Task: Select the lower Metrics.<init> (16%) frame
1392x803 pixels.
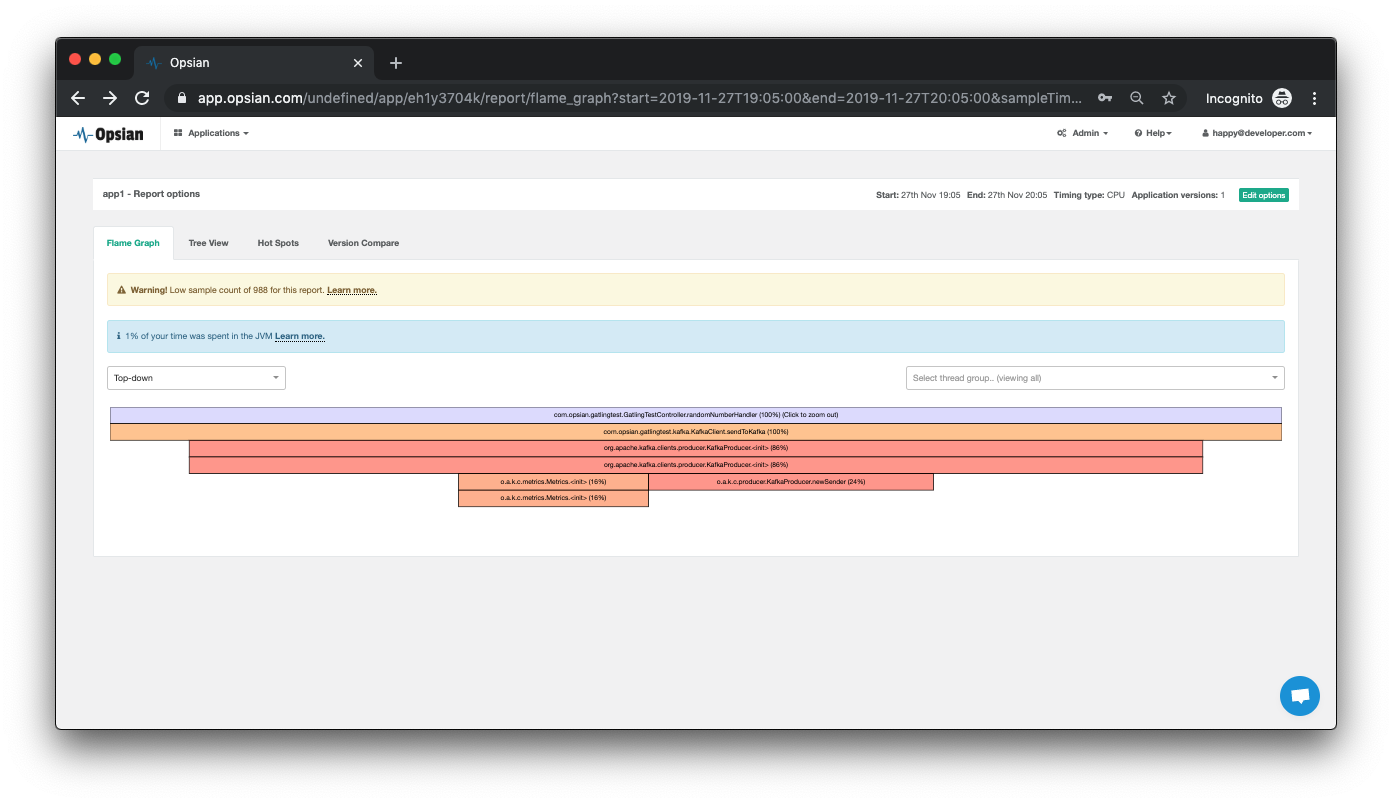Action: coord(553,498)
